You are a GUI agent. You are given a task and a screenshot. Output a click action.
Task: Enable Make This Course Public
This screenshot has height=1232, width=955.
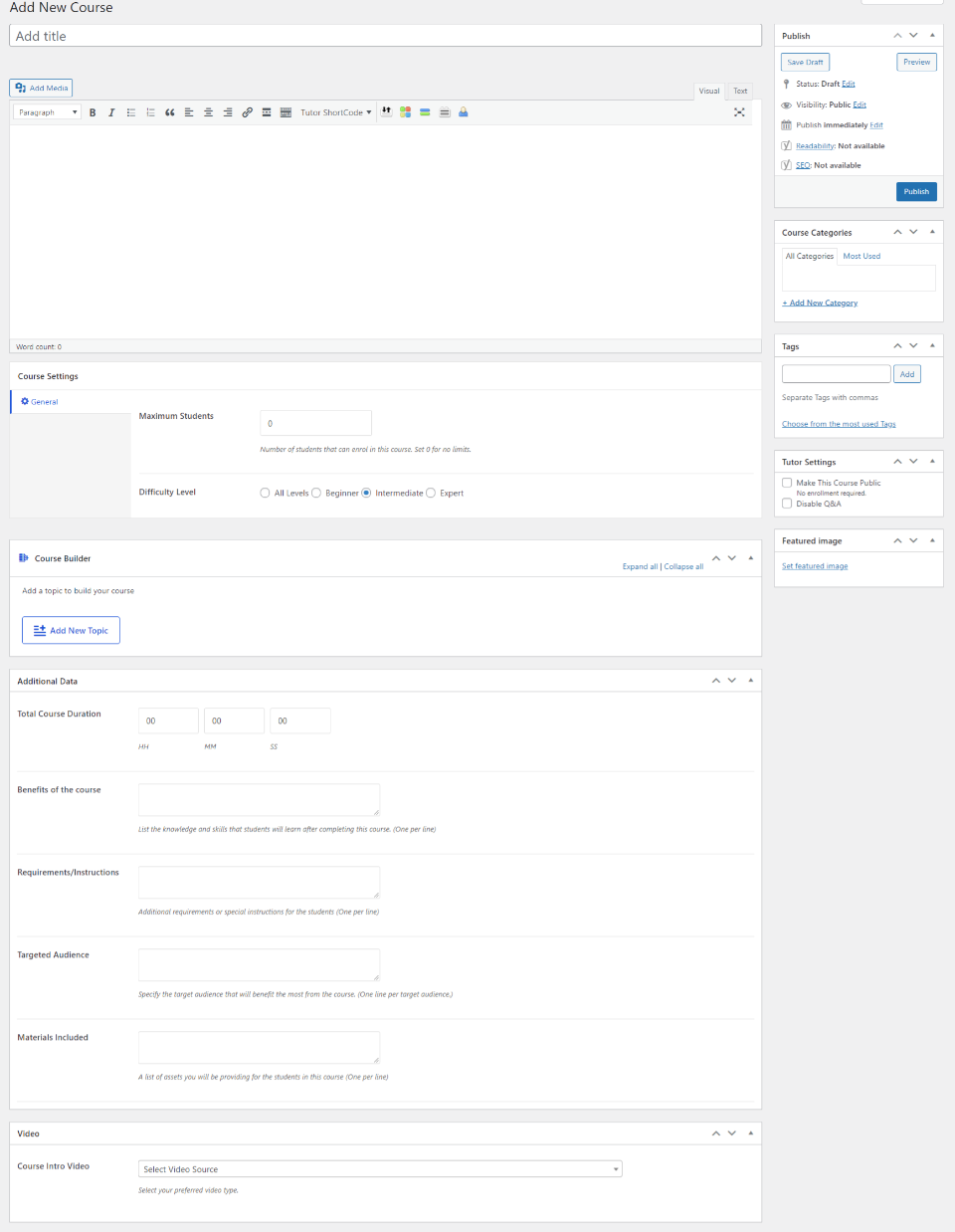point(787,483)
